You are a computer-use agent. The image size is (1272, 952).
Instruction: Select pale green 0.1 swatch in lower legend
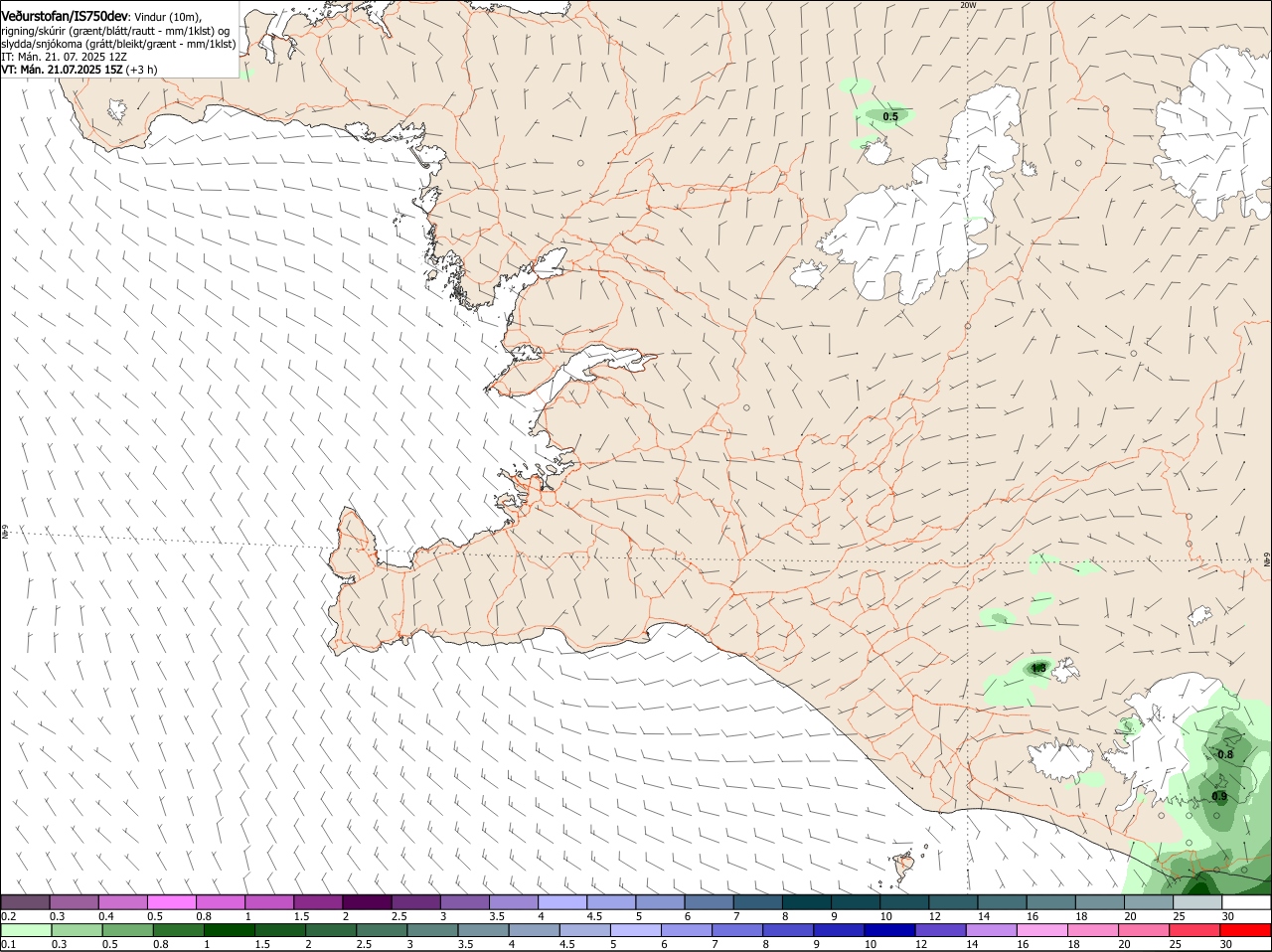[x=26, y=931]
